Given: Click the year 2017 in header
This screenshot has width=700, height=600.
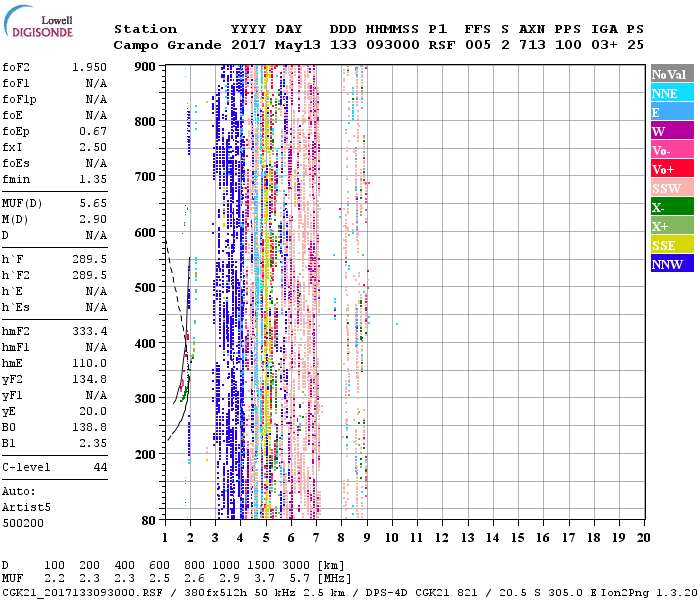Looking at the screenshot, I should pyautogui.click(x=248, y=45).
